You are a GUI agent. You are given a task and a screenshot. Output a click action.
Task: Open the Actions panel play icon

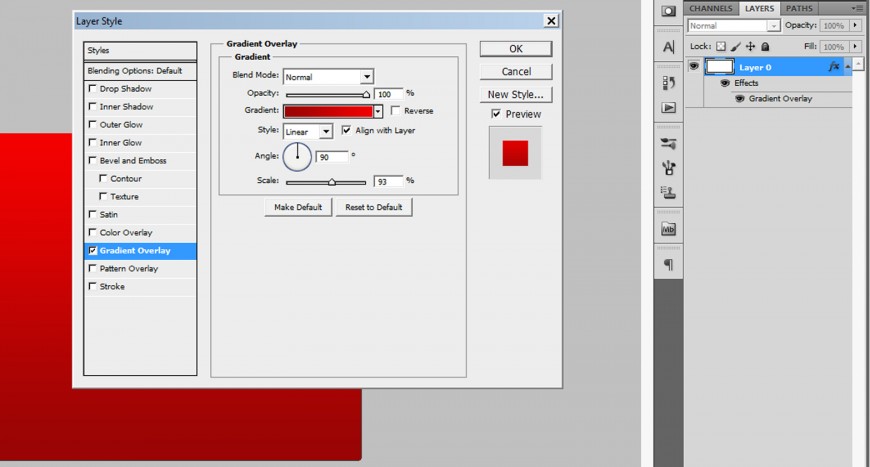click(x=669, y=107)
